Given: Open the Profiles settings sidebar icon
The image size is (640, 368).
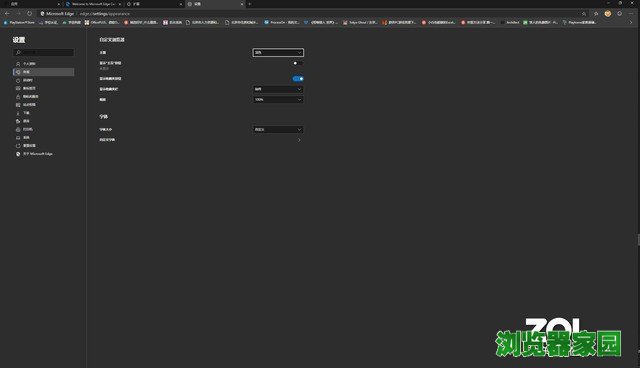Looking at the screenshot, I should pos(18,64).
